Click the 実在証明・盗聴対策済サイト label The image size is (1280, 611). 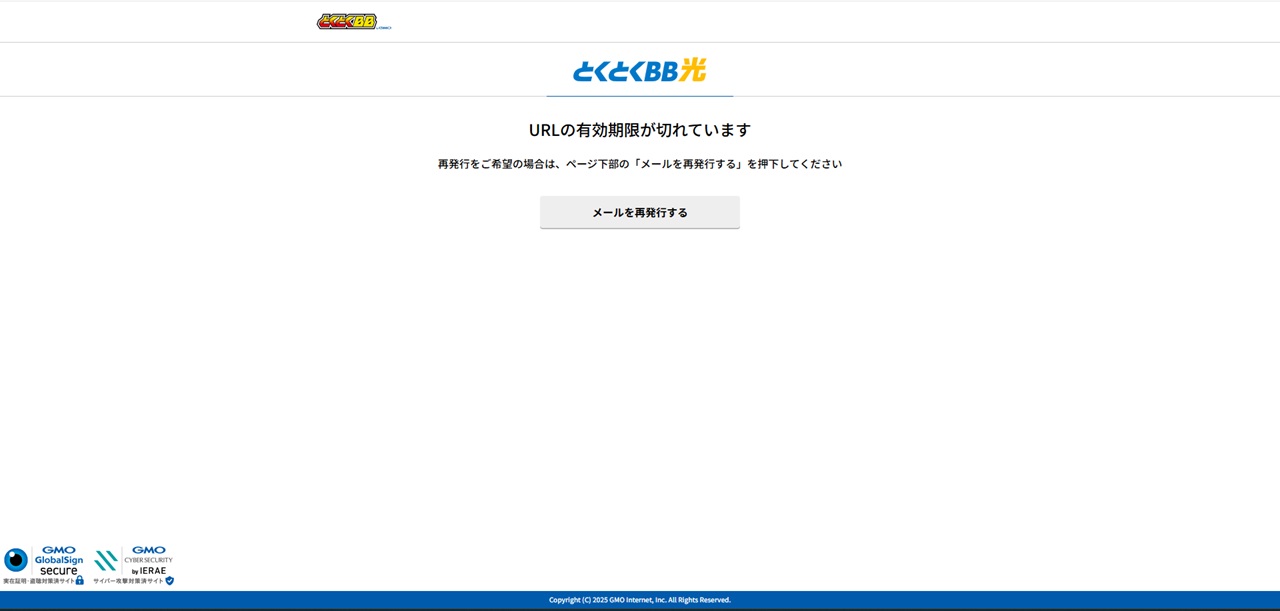tap(37, 580)
